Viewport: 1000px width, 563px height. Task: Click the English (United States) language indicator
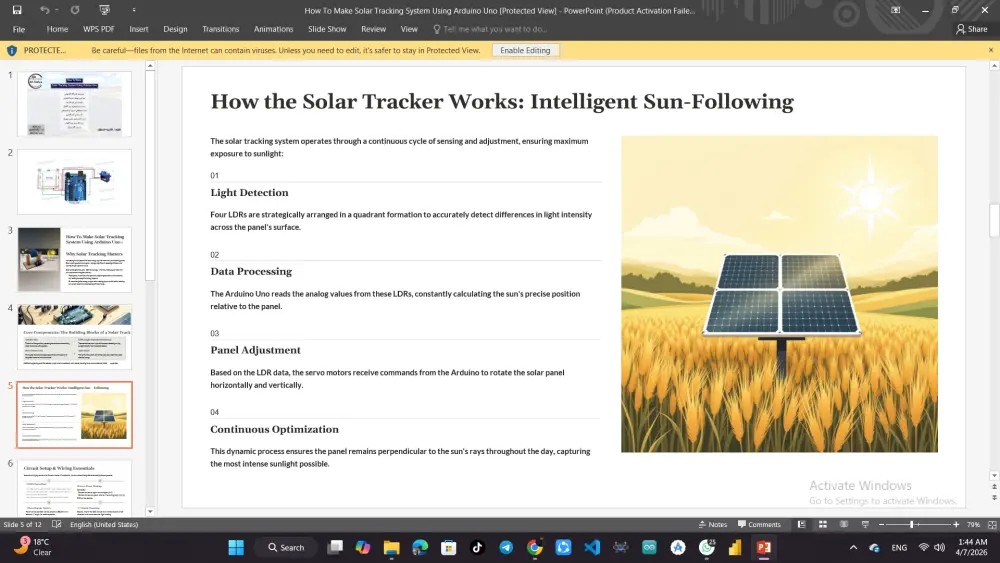[104, 525]
